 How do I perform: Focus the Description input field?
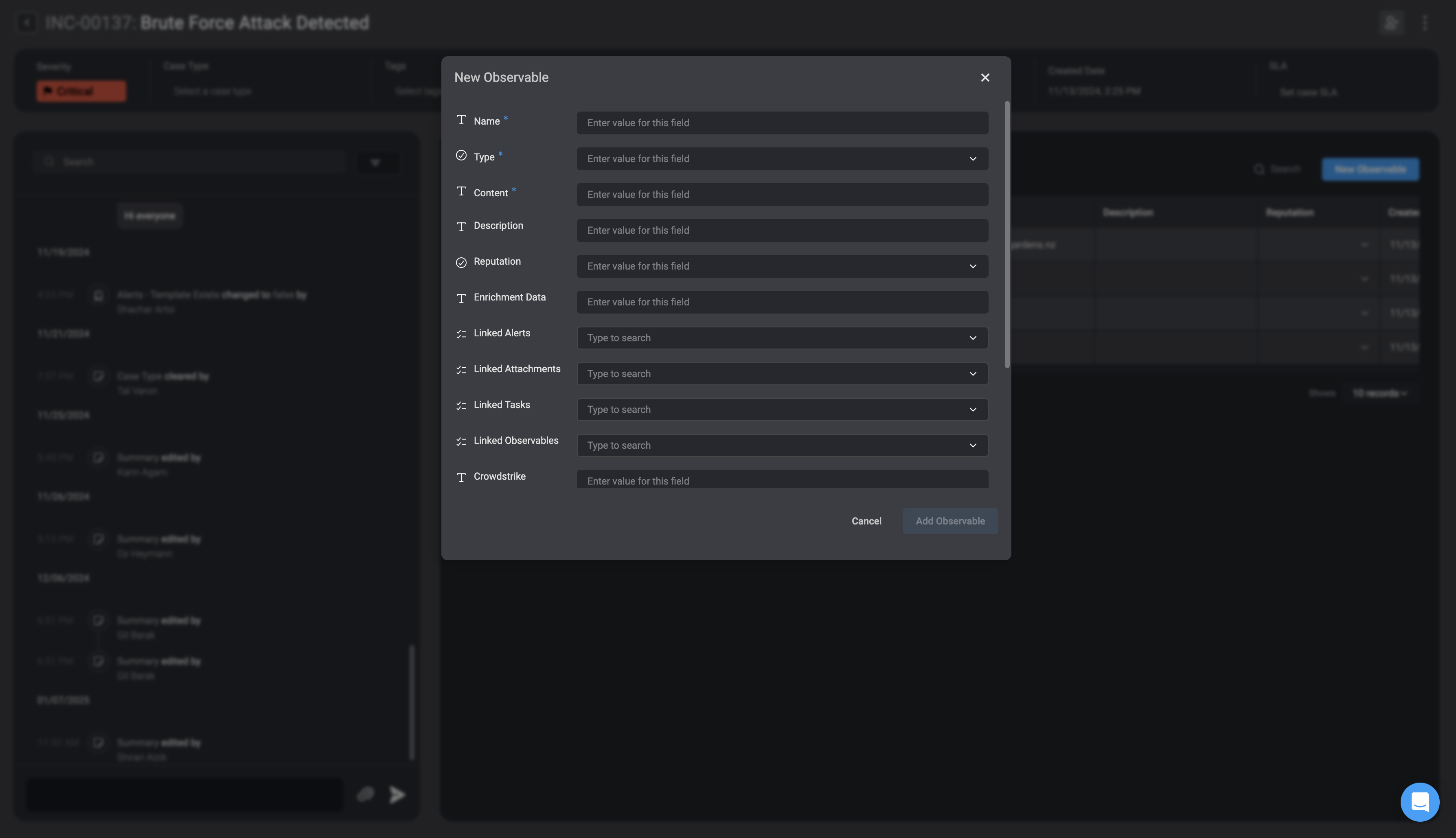(x=782, y=230)
